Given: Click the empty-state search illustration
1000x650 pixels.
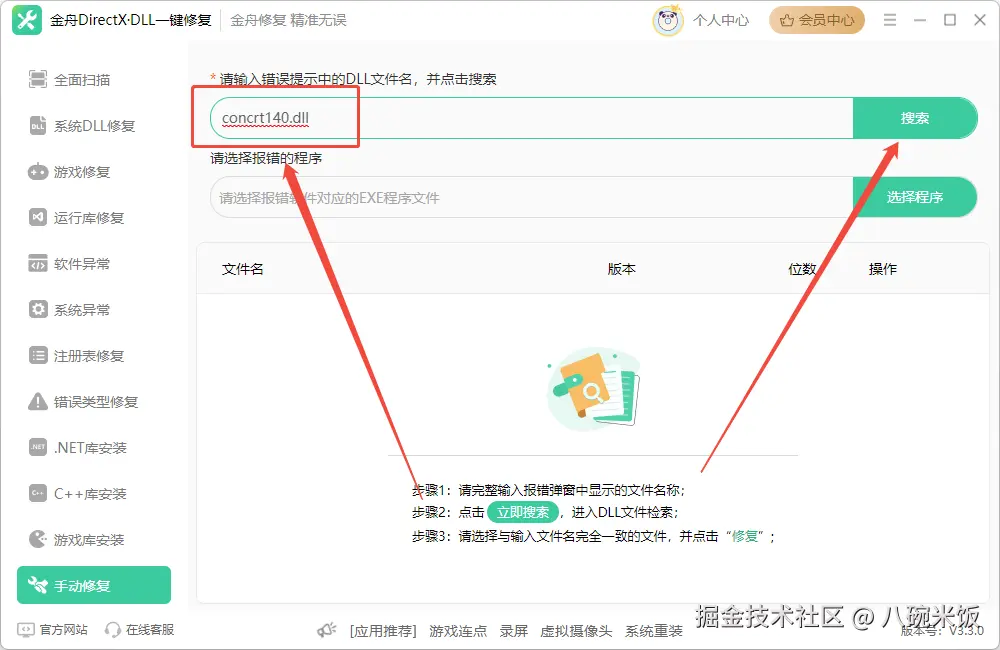Looking at the screenshot, I should [594, 388].
